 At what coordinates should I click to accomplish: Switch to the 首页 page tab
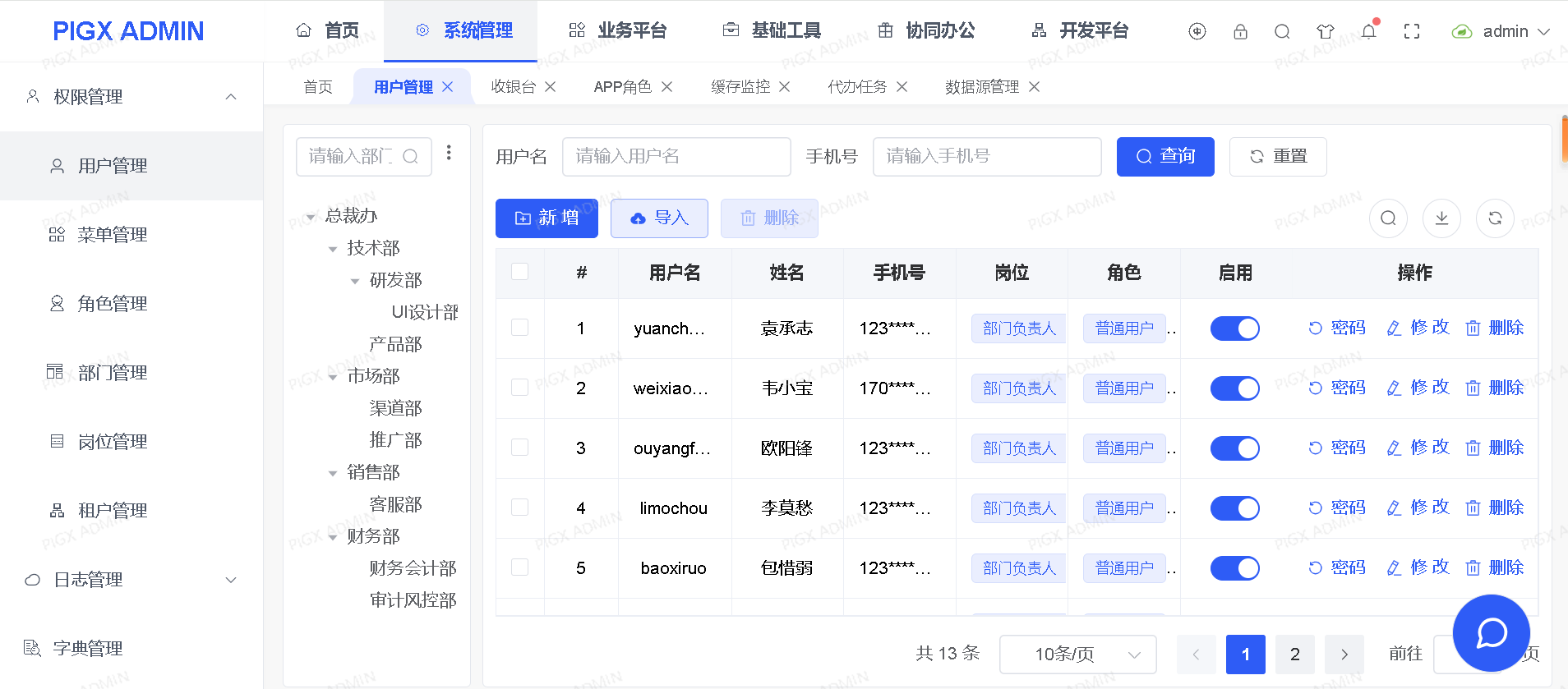click(x=318, y=87)
